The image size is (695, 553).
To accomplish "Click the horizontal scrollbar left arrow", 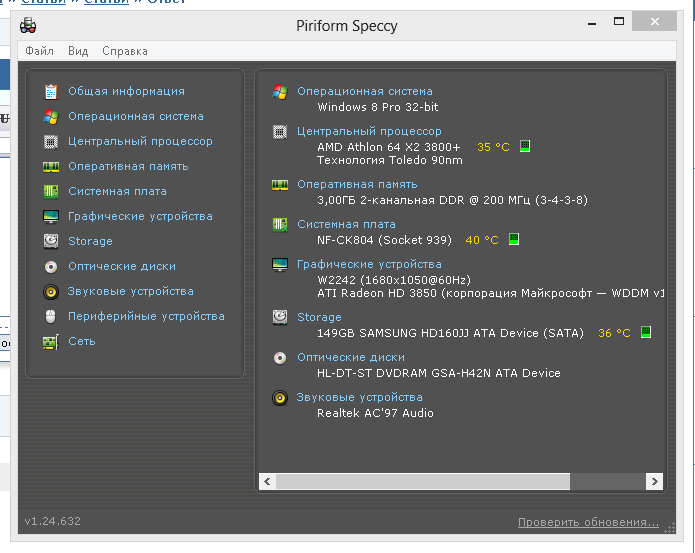I will coord(267,482).
